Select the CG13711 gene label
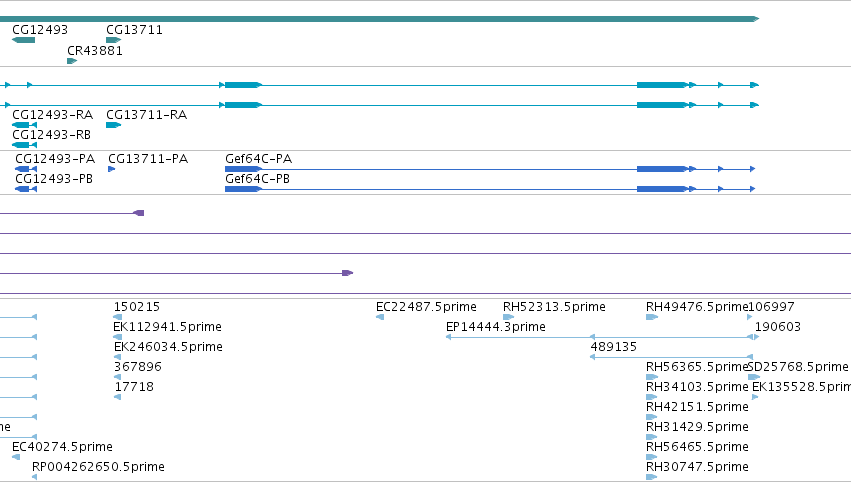 [x=134, y=30]
